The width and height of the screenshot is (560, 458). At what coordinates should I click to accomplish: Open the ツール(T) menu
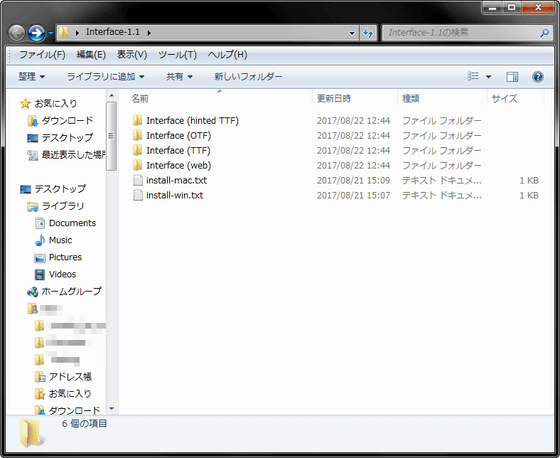[178, 55]
